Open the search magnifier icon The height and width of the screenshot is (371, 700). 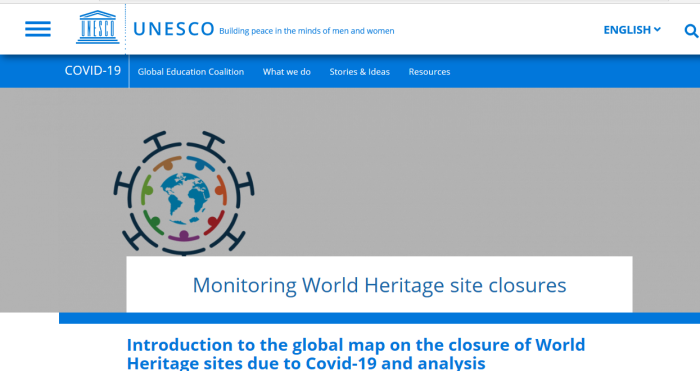point(691,30)
